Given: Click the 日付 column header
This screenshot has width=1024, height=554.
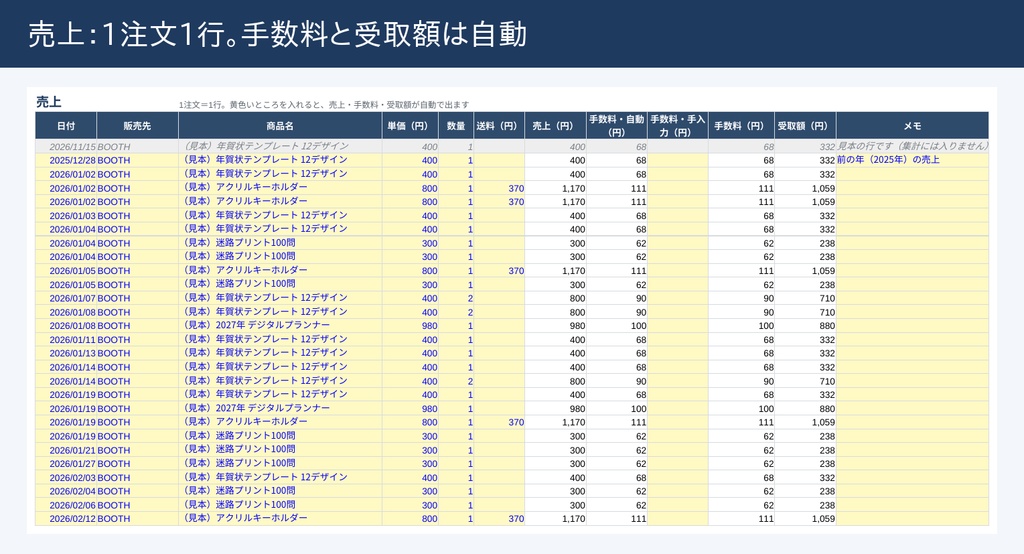Looking at the screenshot, I should point(66,125).
